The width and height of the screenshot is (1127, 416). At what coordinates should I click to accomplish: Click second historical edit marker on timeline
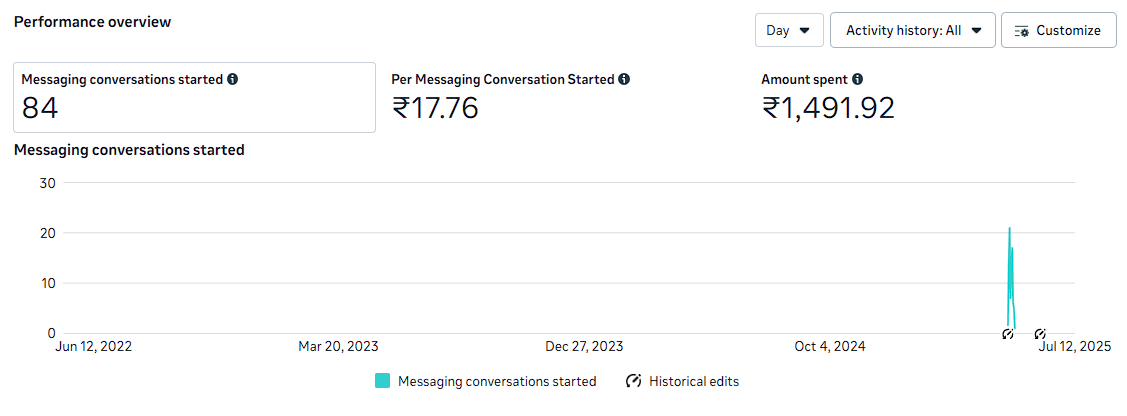[x=1039, y=333]
